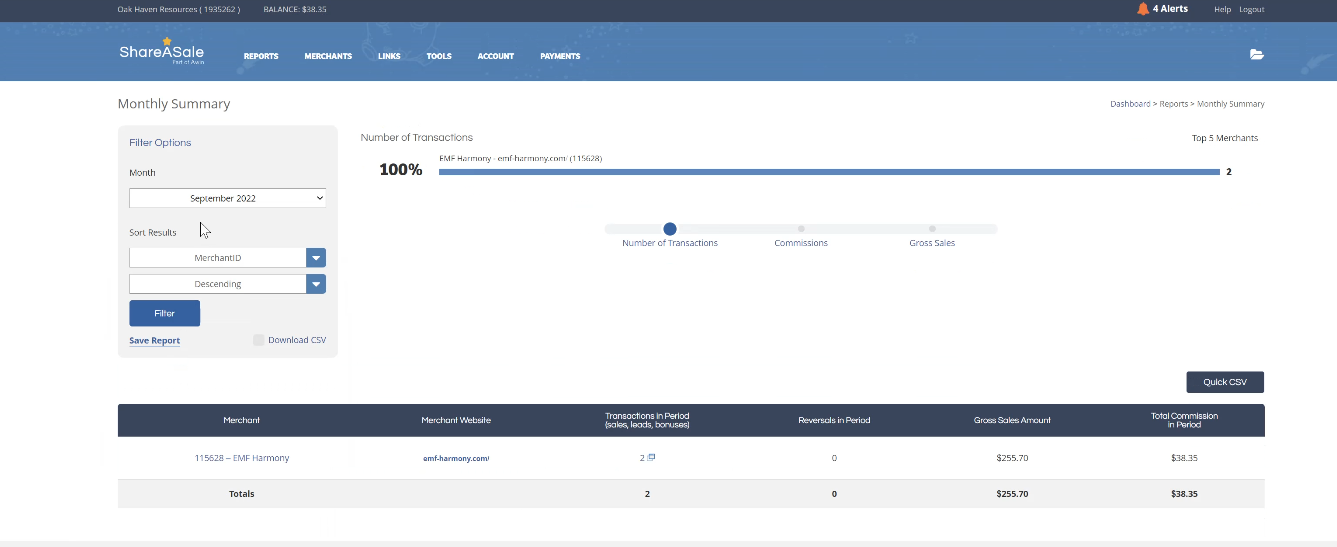Open the ACCOUNT menu

point(496,56)
